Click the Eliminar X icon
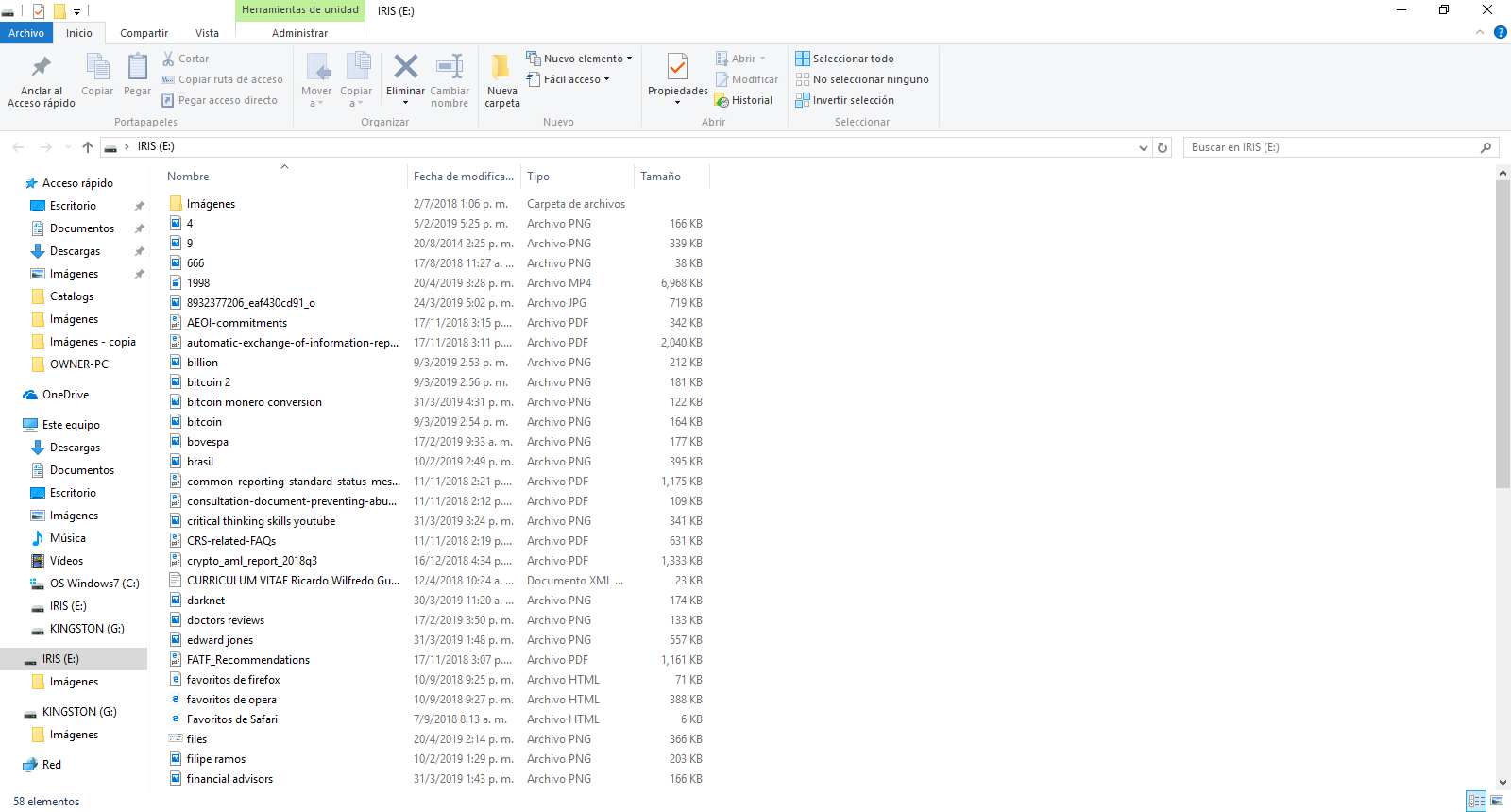 click(406, 66)
